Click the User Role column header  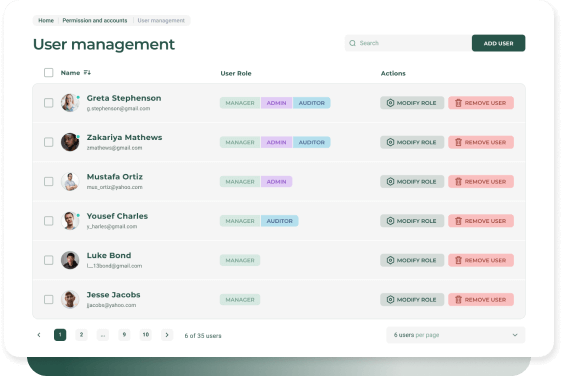click(236, 73)
